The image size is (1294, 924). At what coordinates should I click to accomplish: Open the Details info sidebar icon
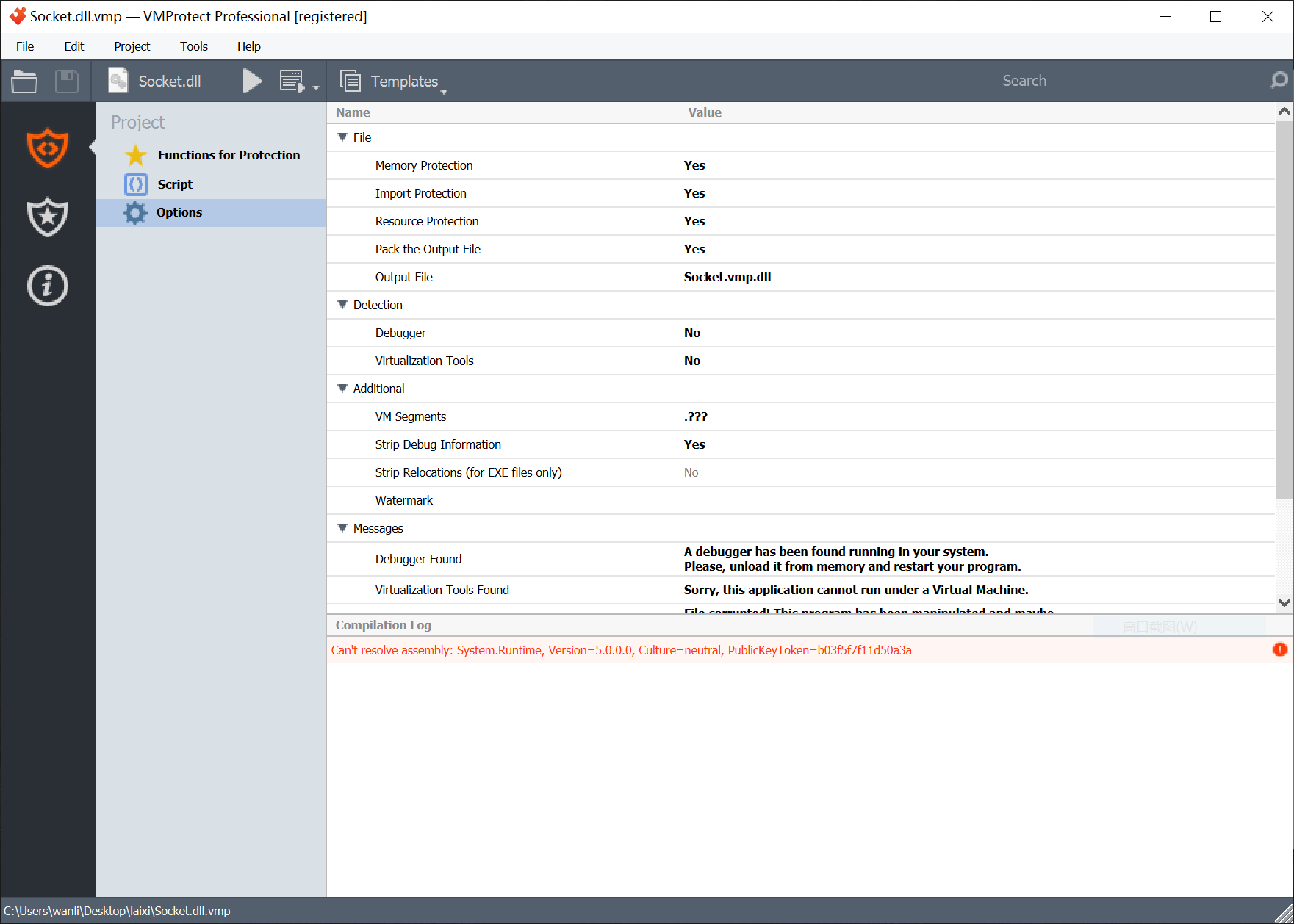point(48,286)
